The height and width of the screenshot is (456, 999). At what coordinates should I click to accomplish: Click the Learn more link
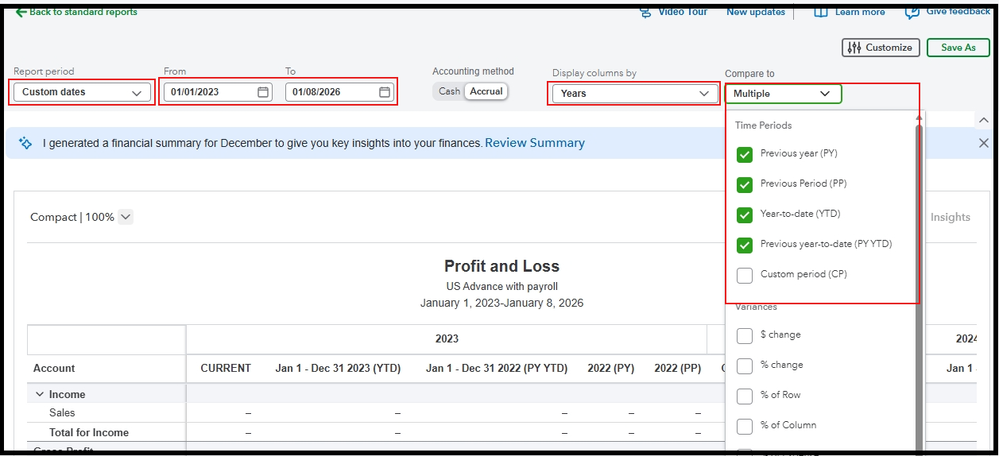[859, 12]
